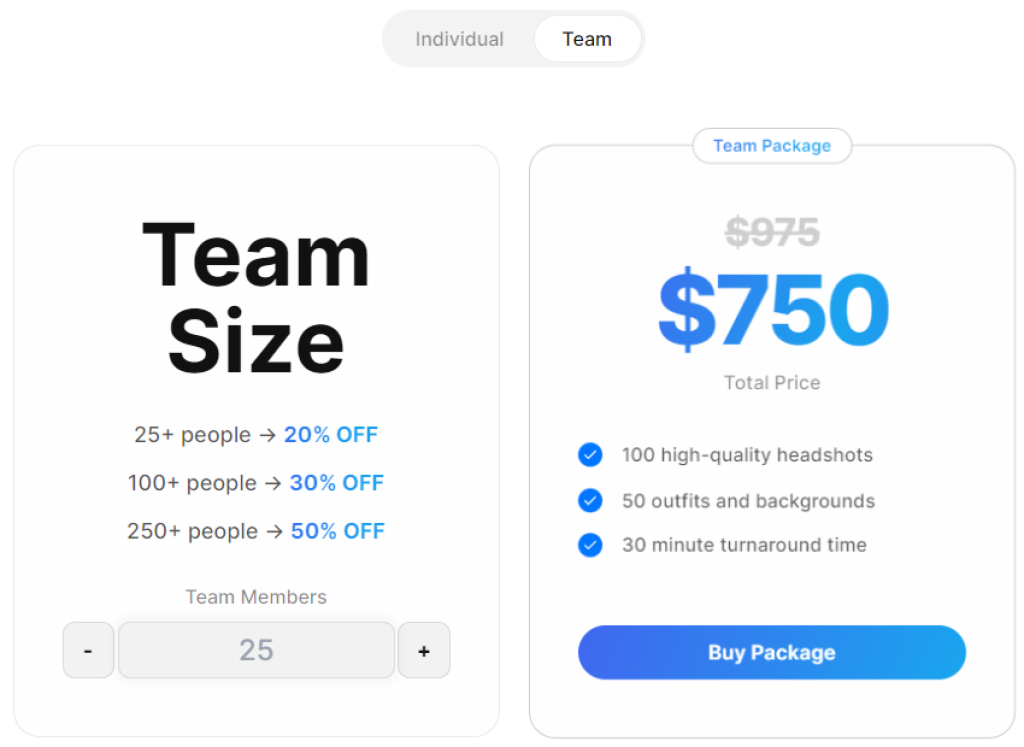
Task: Click the Team Members label
Action: pos(256,597)
